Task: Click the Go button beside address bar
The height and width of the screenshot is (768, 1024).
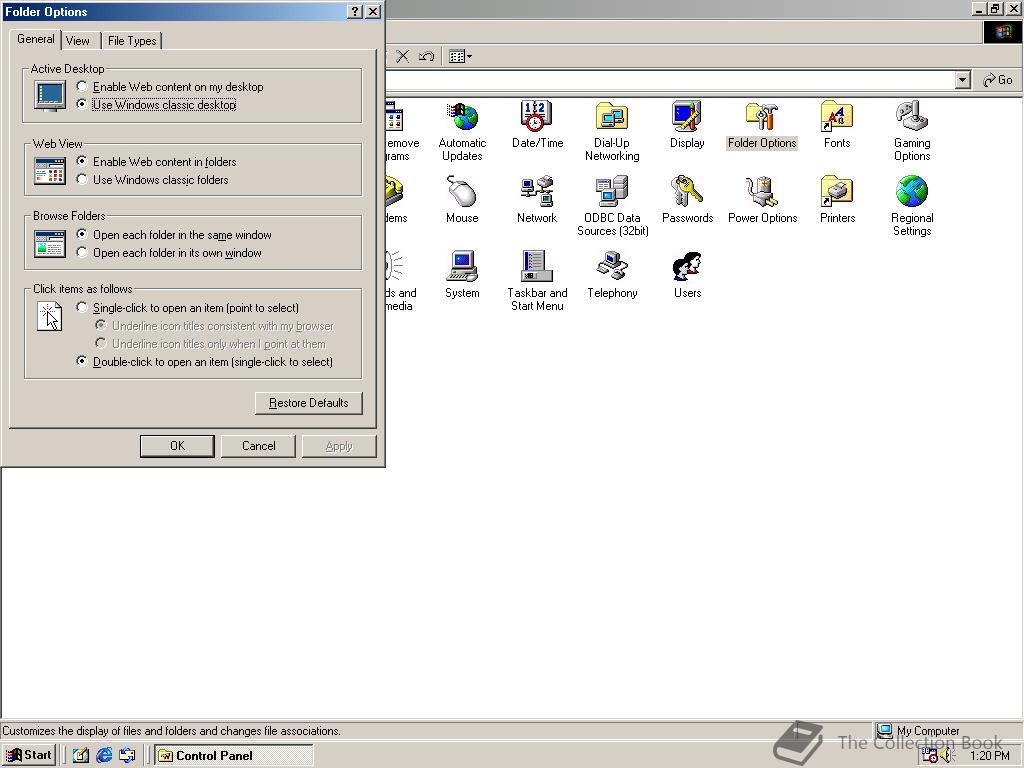Action: tap(997, 80)
